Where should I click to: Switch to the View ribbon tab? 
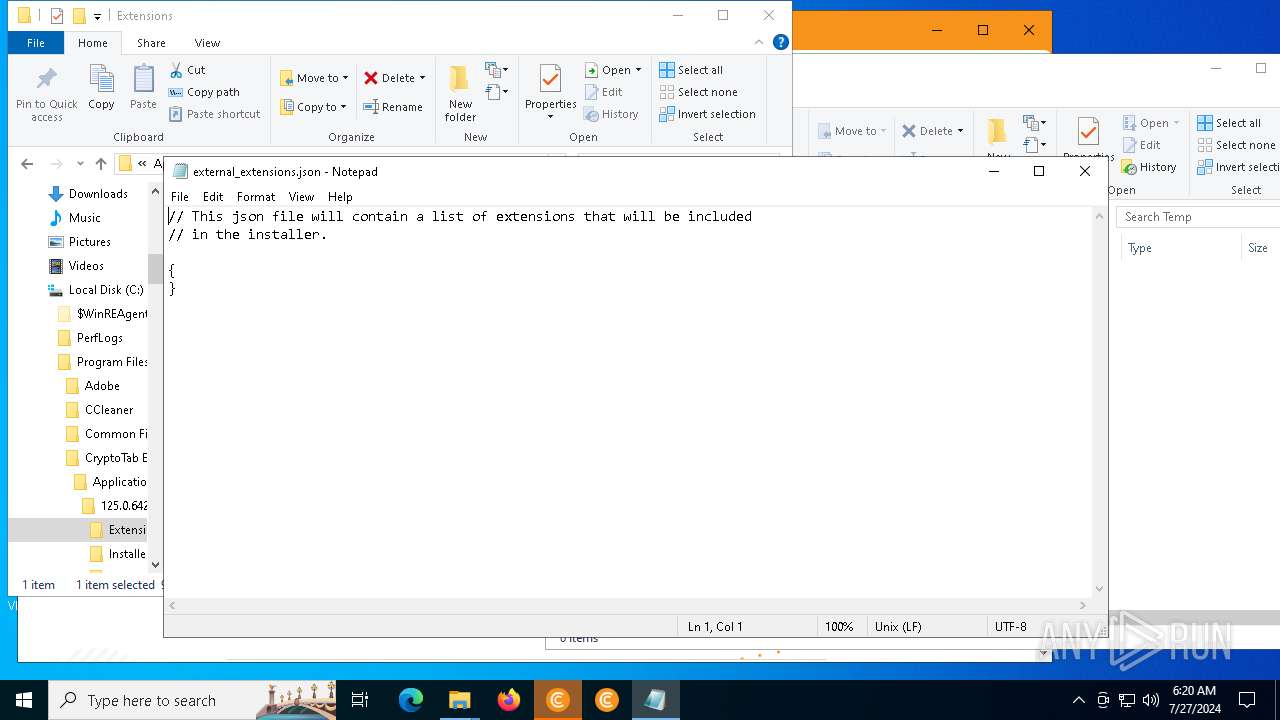(x=207, y=43)
